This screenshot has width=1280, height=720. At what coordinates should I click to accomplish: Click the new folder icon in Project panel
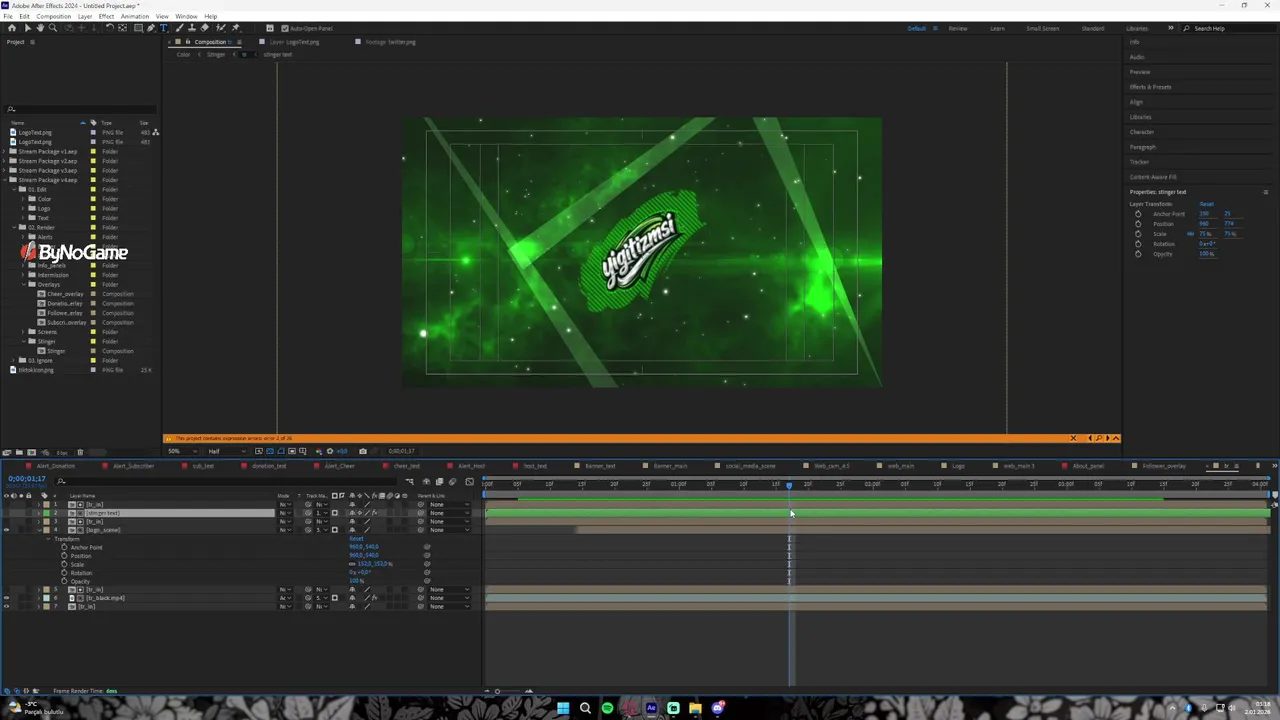[x=19, y=452]
